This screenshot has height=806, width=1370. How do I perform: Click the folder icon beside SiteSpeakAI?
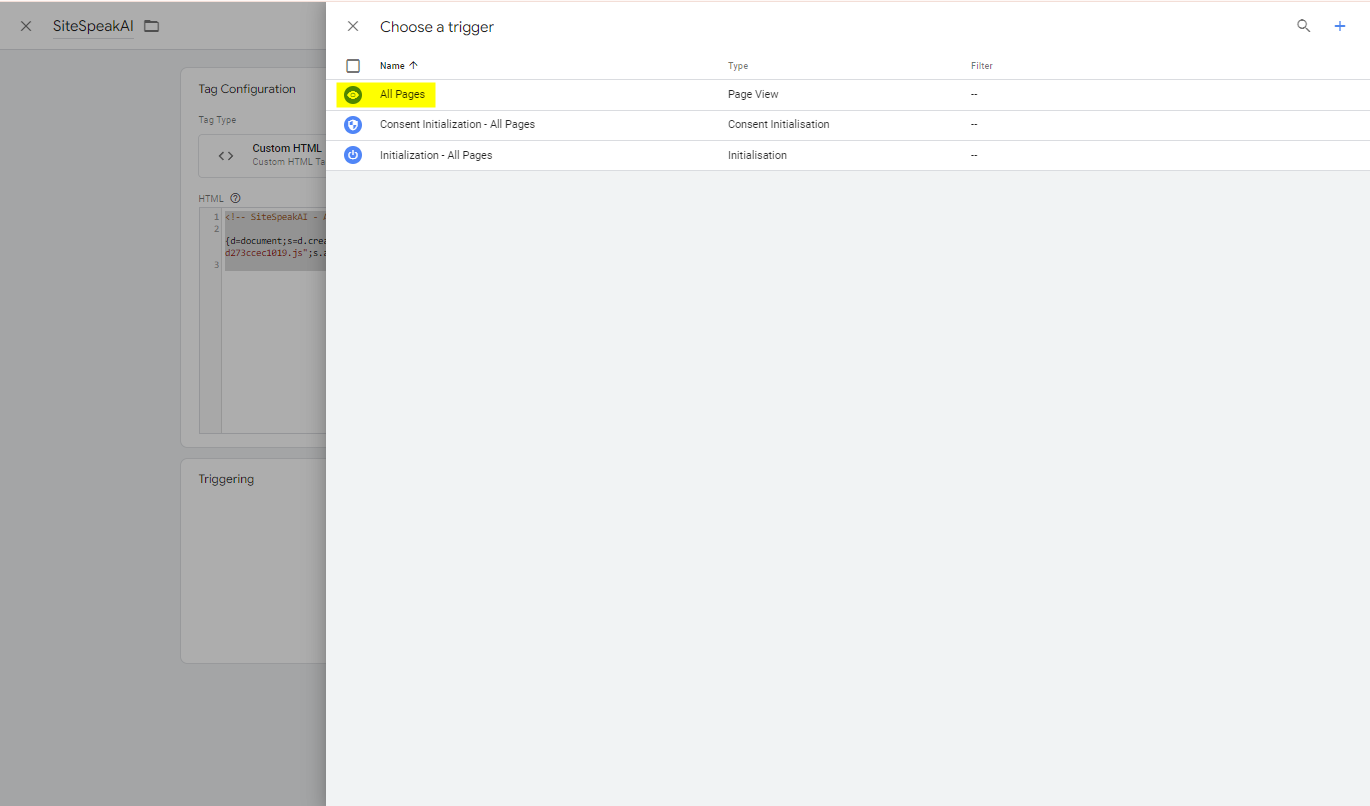tap(152, 26)
